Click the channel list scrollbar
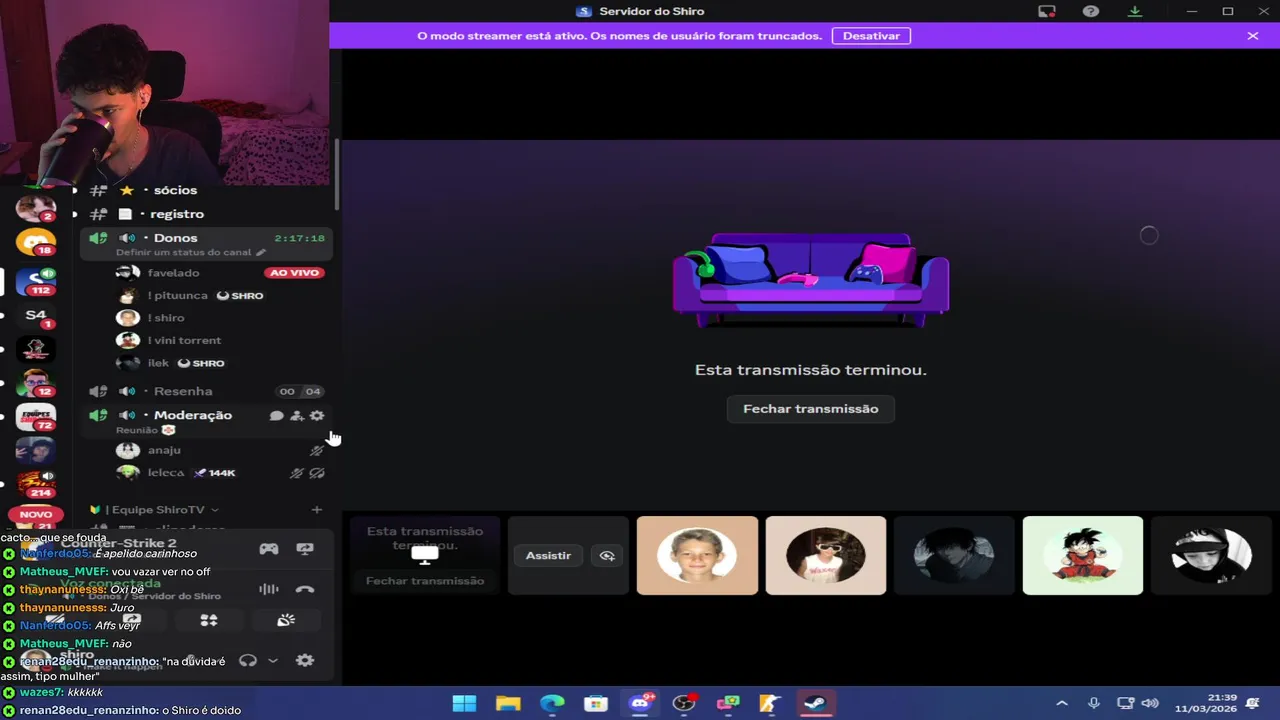 pyautogui.click(x=337, y=175)
